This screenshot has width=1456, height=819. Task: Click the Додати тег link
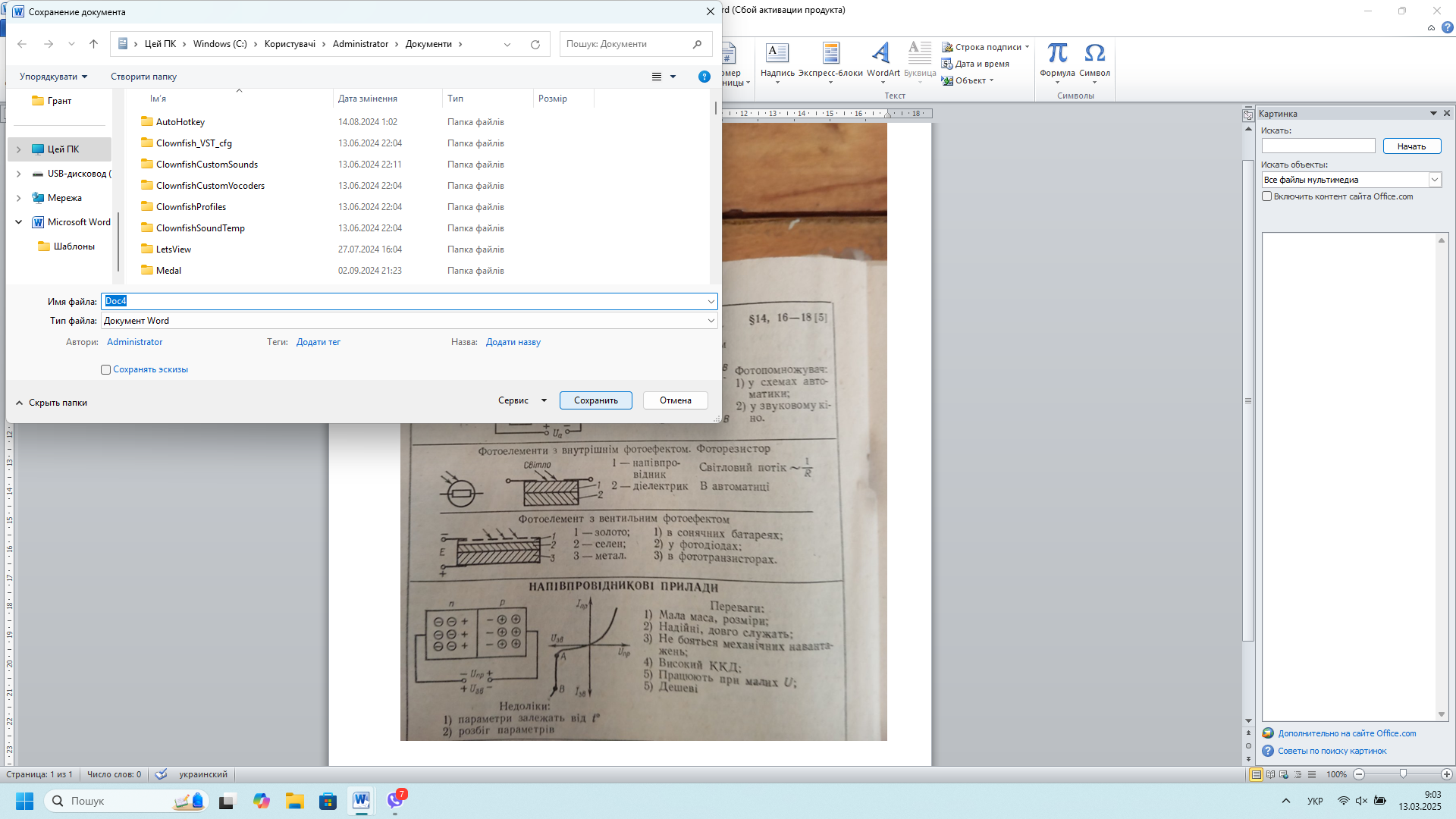318,342
